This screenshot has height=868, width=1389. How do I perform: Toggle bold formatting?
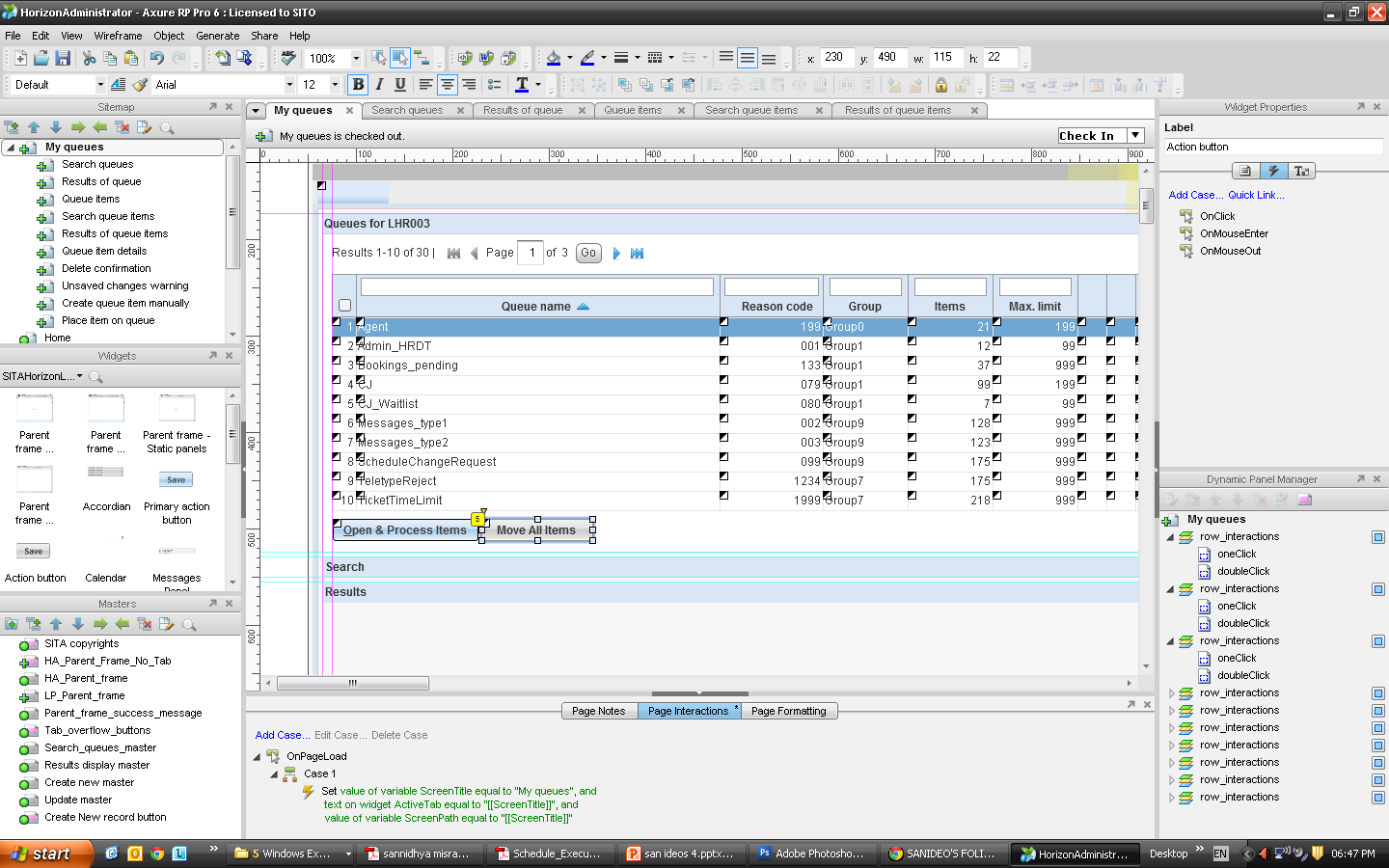click(357, 85)
